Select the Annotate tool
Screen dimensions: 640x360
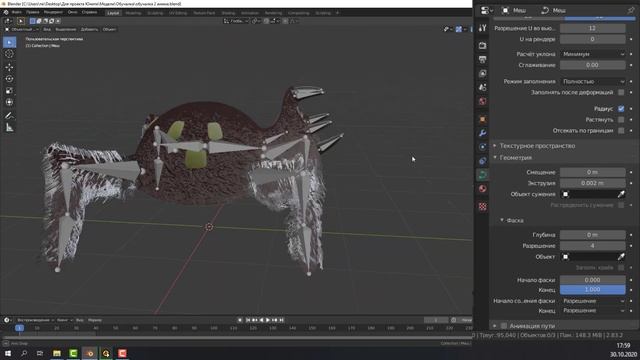point(9,116)
